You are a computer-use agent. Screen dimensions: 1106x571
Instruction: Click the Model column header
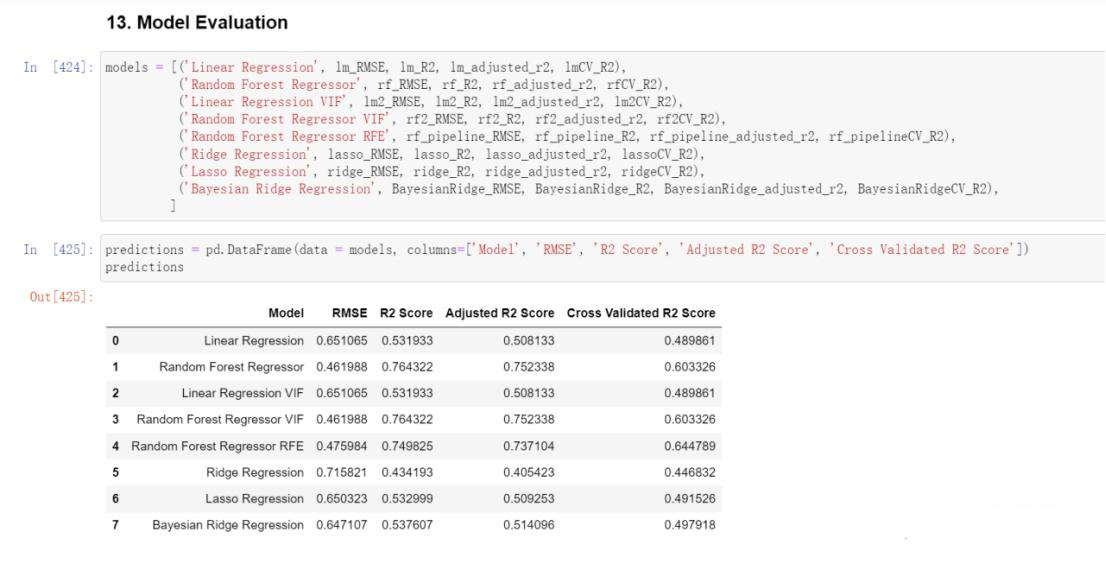pyautogui.click(x=286, y=313)
